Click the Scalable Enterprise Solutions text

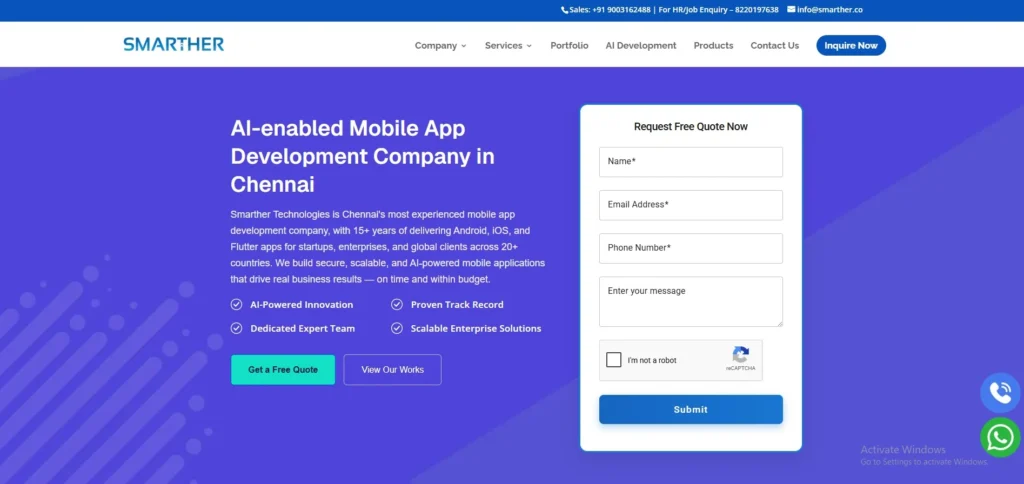pos(476,329)
